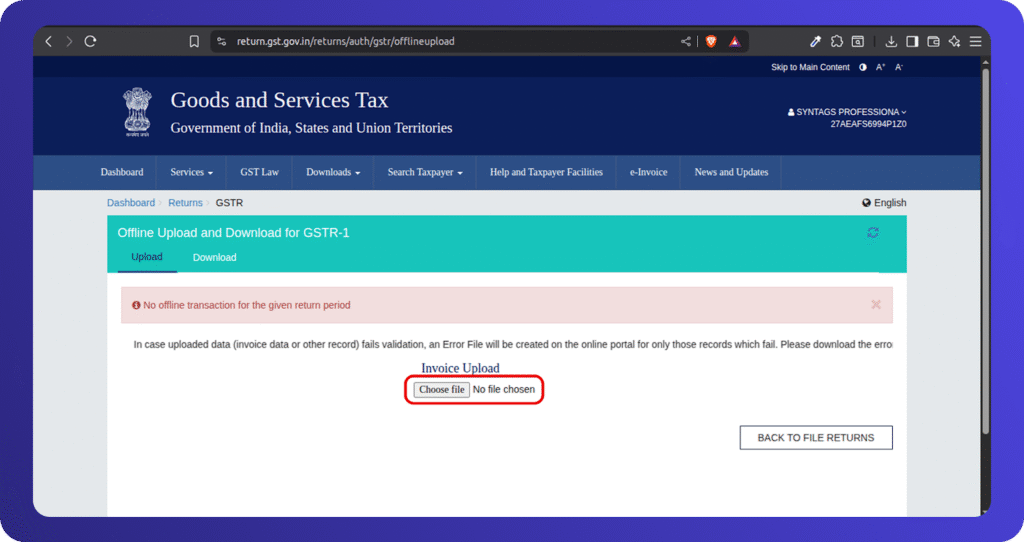
Task: Open site settings icon in address bar
Action: tap(222, 41)
